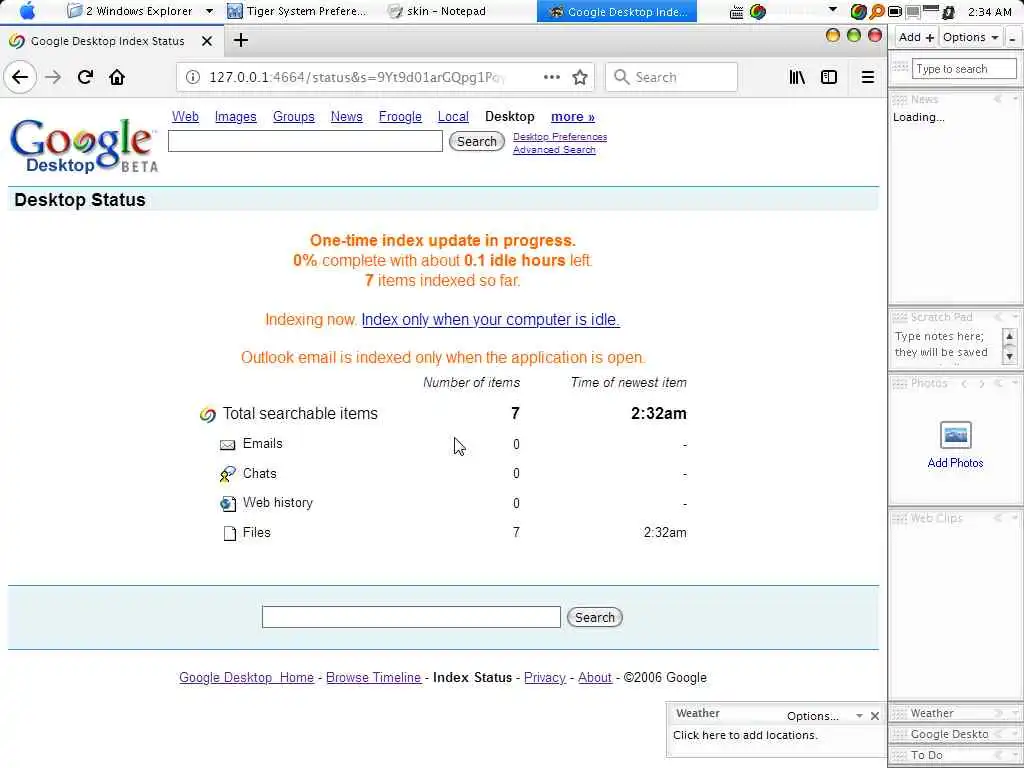Open the Privacy footer link

[x=545, y=677]
